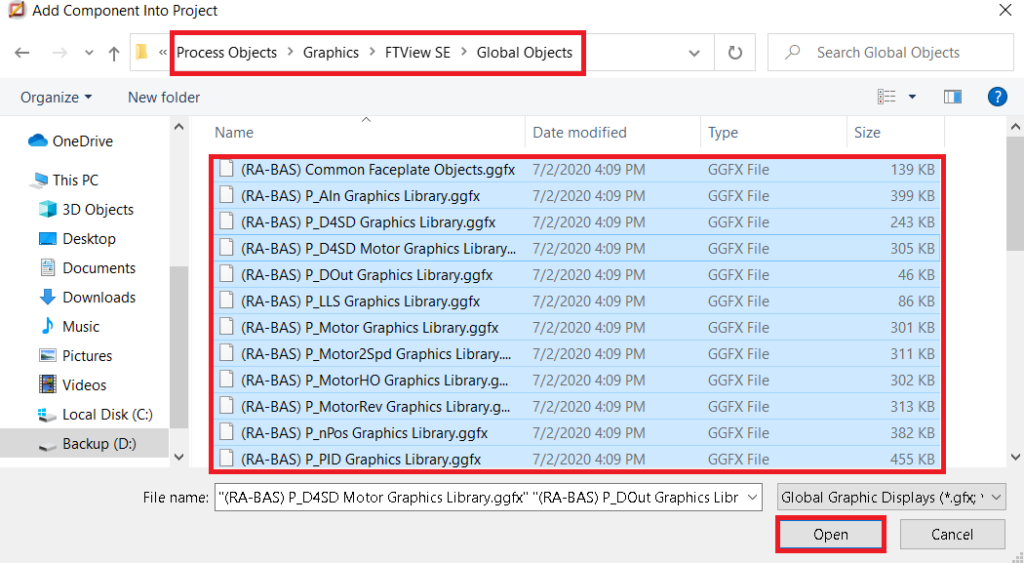Open Help with the question mark icon

997,97
